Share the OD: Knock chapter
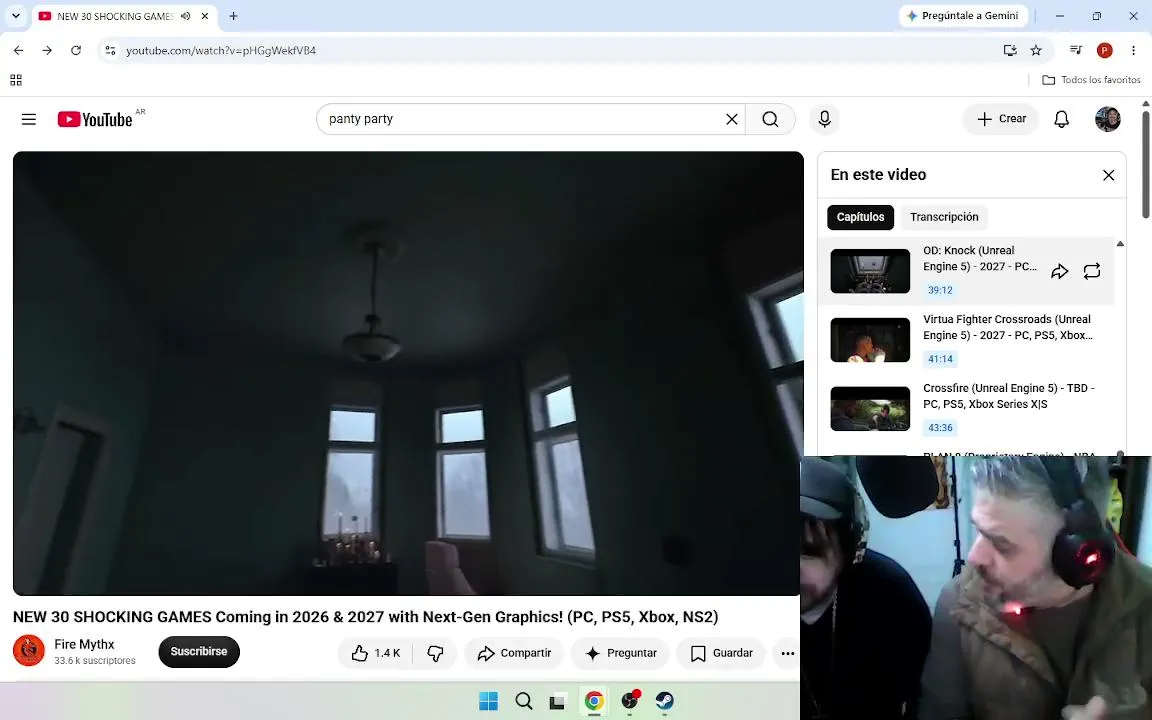1152x720 pixels. (1059, 271)
